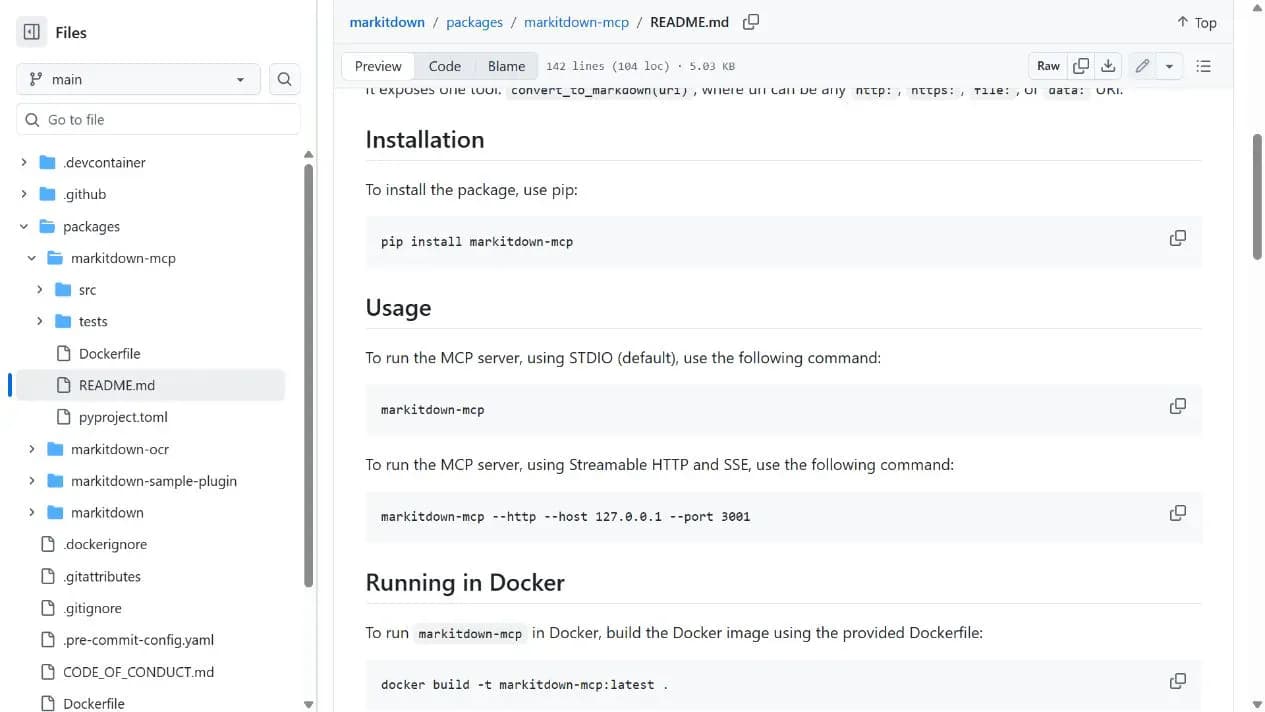Open the markitdown-mcp breadcrumb link
1265x712 pixels.
point(576,22)
